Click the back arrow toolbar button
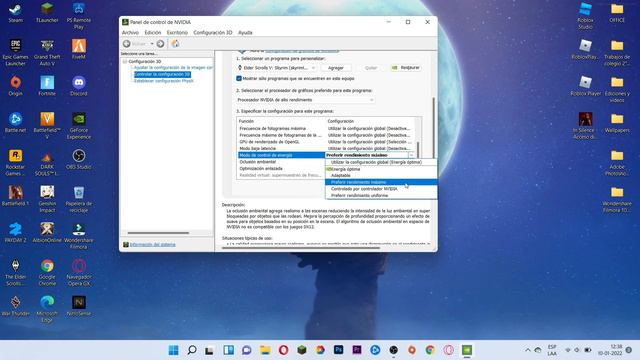The height and width of the screenshot is (360, 640). click(127, 44)
